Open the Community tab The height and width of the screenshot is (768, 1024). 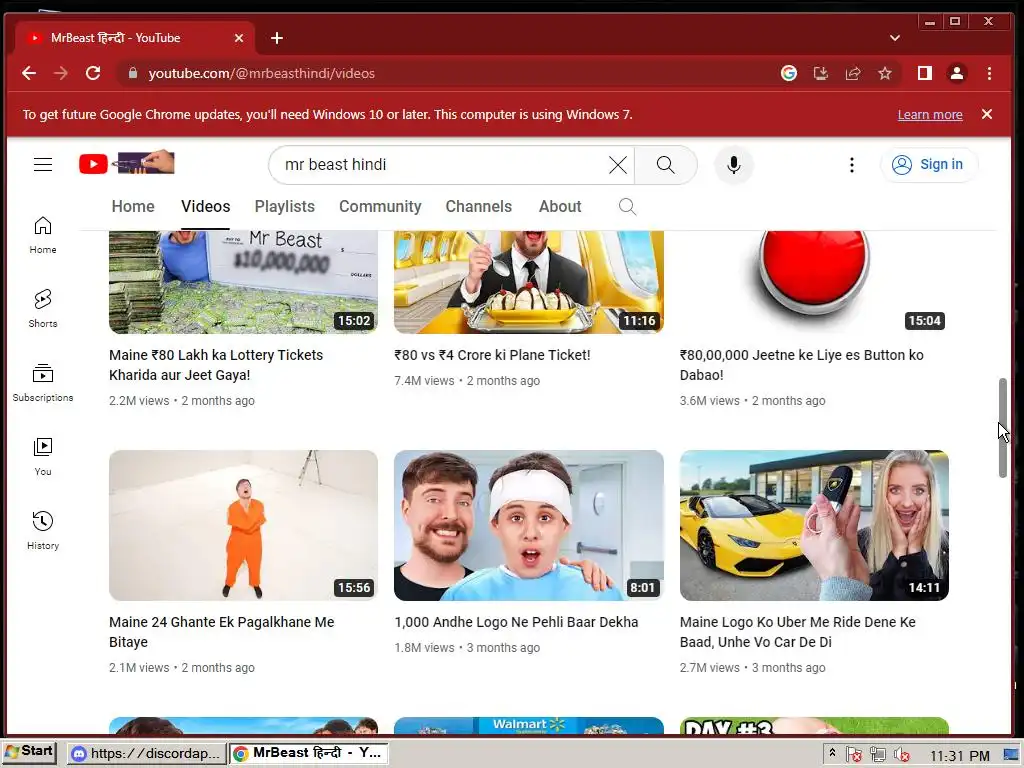point(380,207)
